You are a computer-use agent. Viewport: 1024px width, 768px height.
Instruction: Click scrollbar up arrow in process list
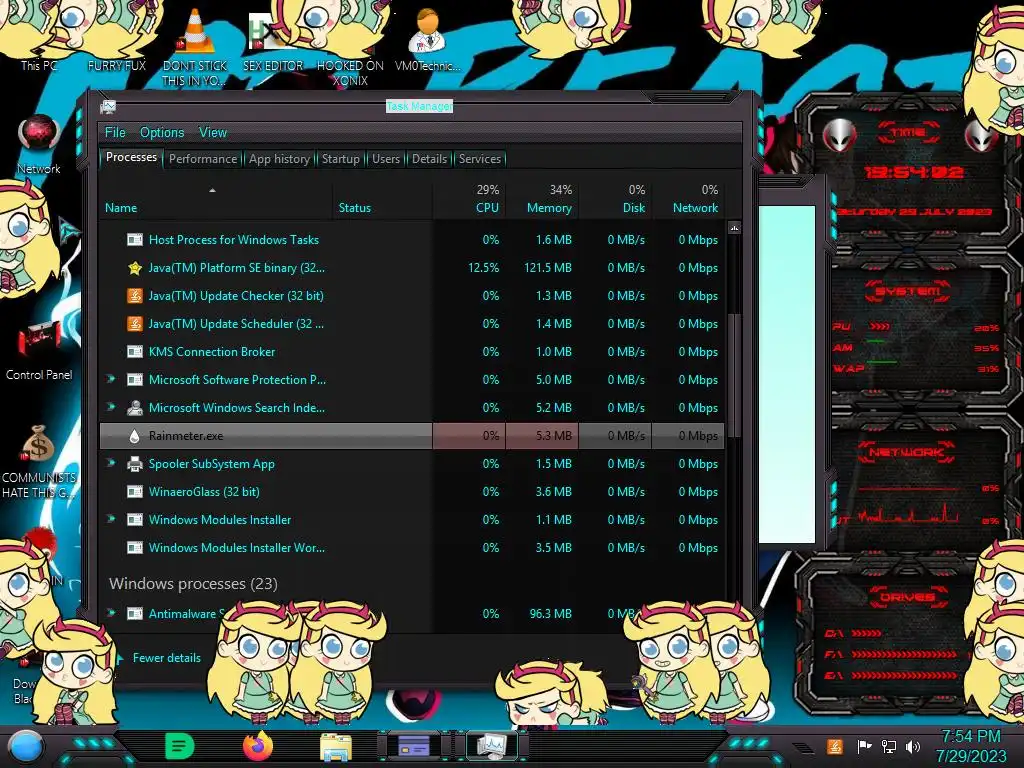[734, 228]
